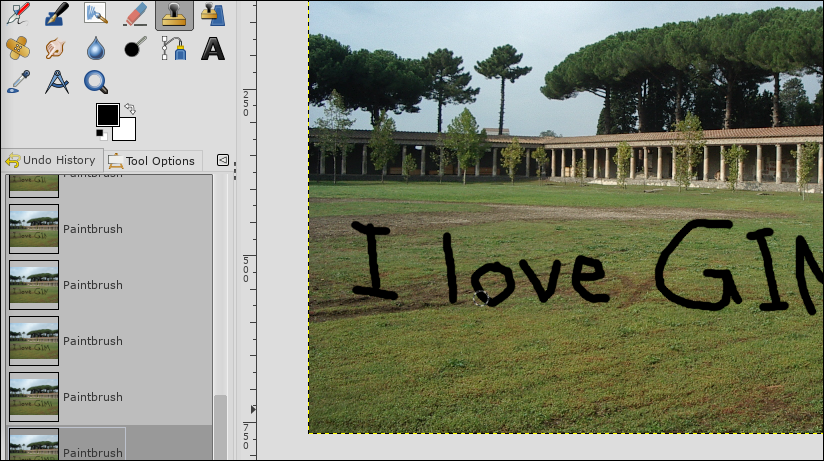Select the MyPaint Brush tool
The width and height of the screenshot is (824, 461).
96,14
